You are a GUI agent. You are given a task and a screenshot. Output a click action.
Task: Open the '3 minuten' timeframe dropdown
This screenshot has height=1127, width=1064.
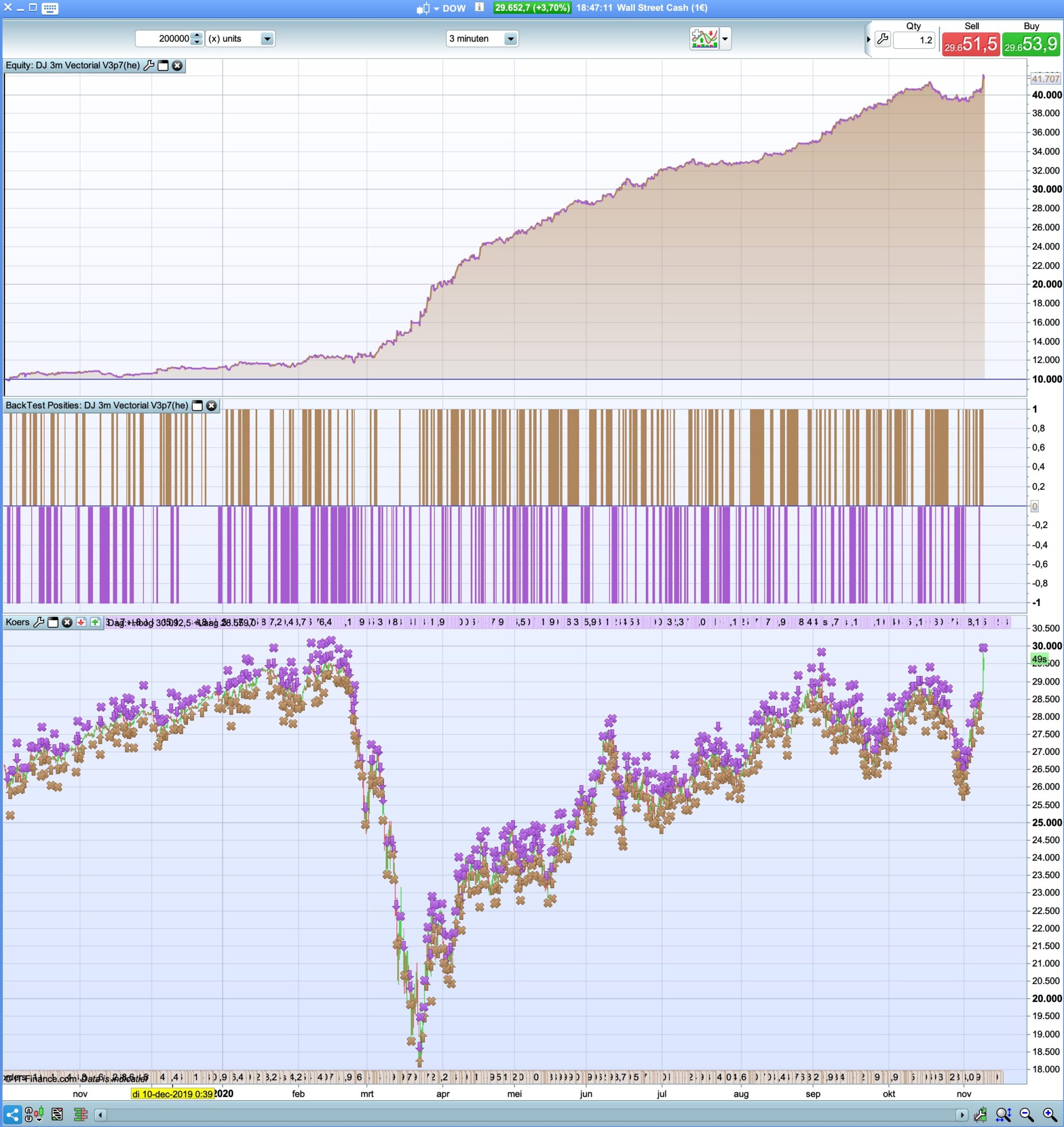(511, 38)
